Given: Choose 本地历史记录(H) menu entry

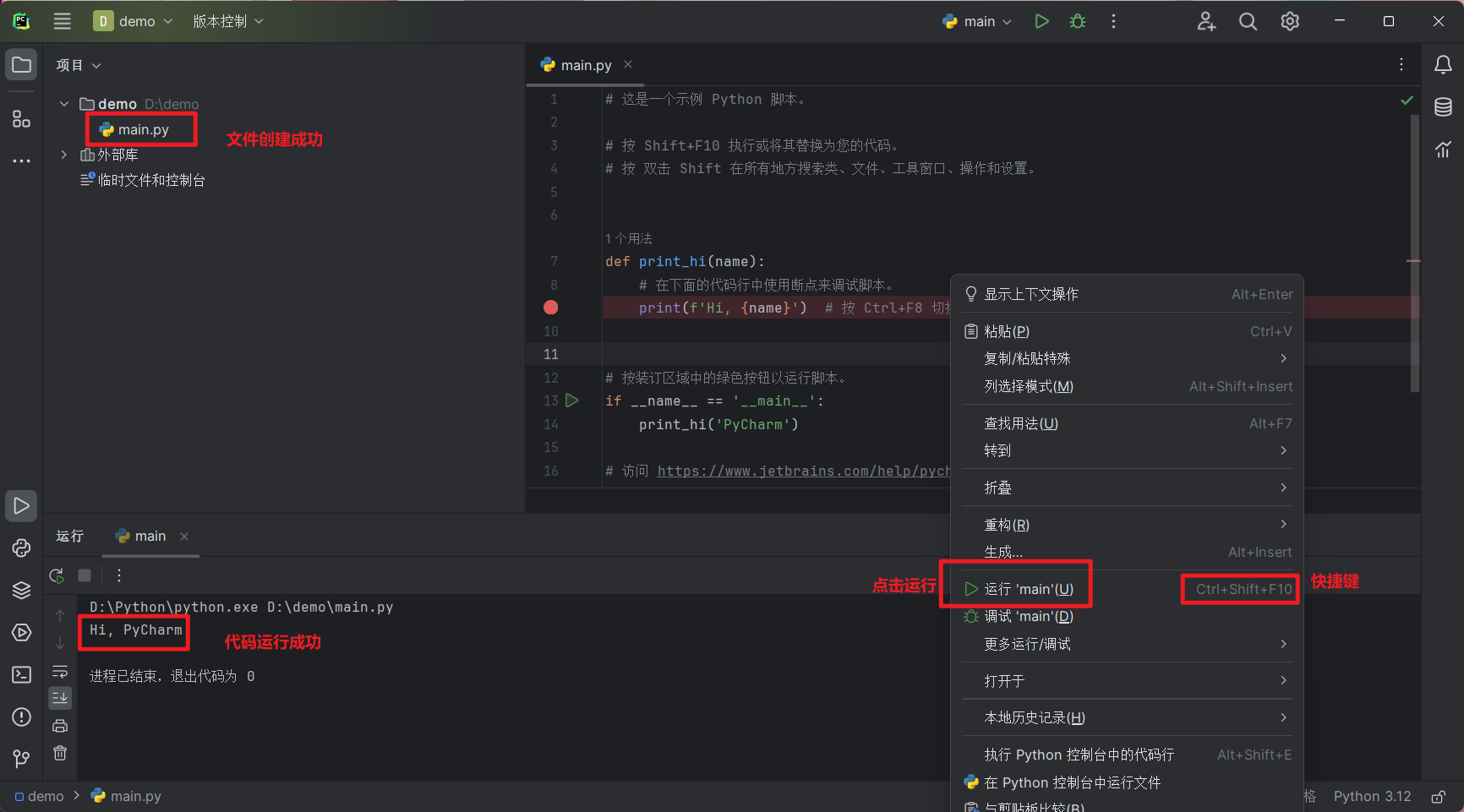Looking at the screenshot, I should [1128, 717].
